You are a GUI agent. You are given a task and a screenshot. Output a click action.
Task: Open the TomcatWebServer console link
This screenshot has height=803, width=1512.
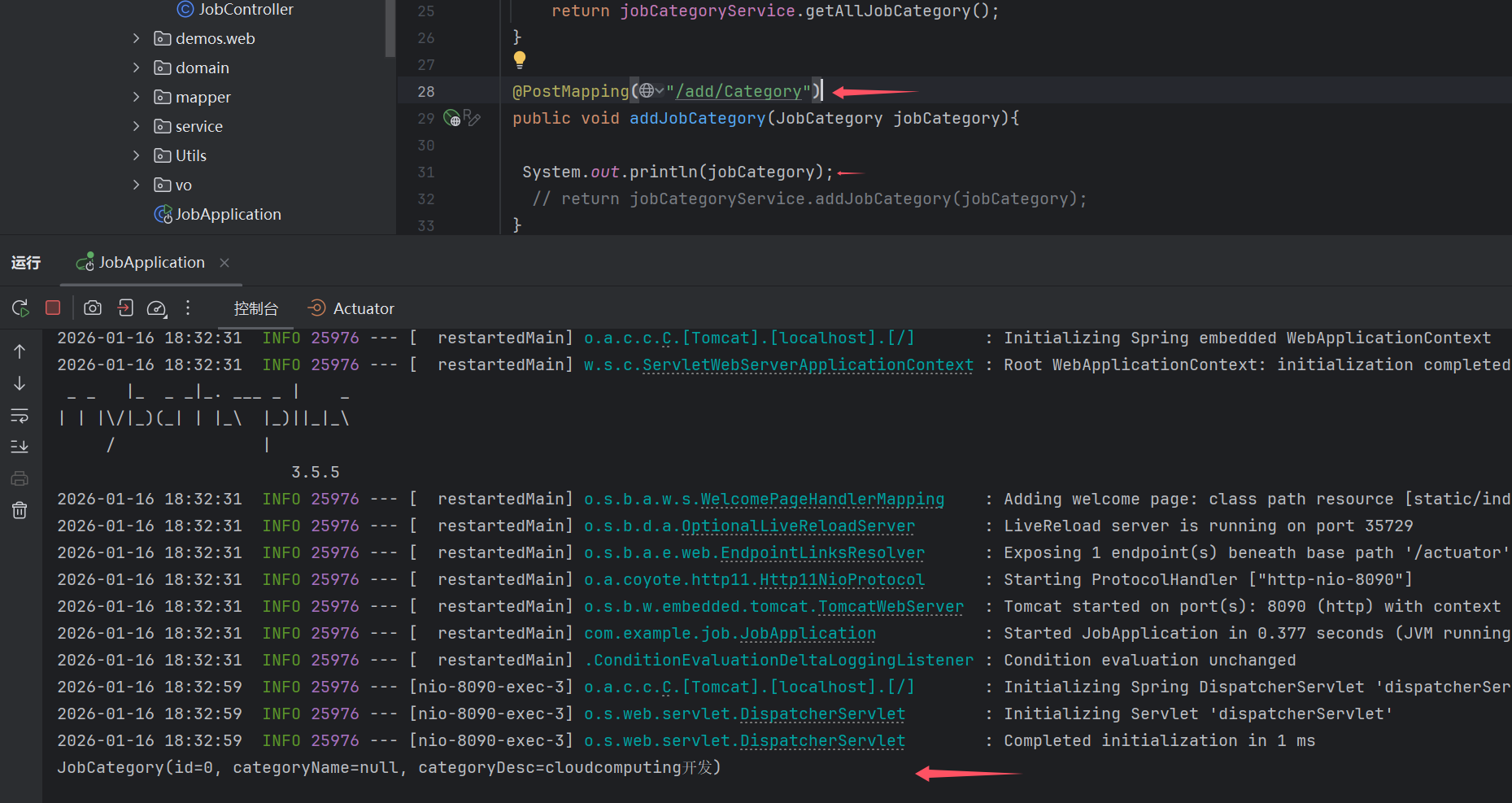891,606
